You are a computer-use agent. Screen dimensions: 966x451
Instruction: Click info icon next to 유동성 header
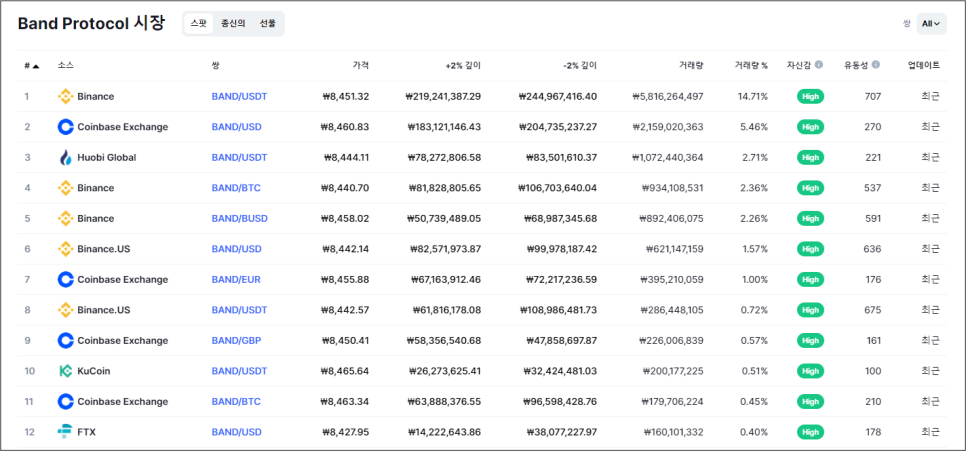click(876, 65)
